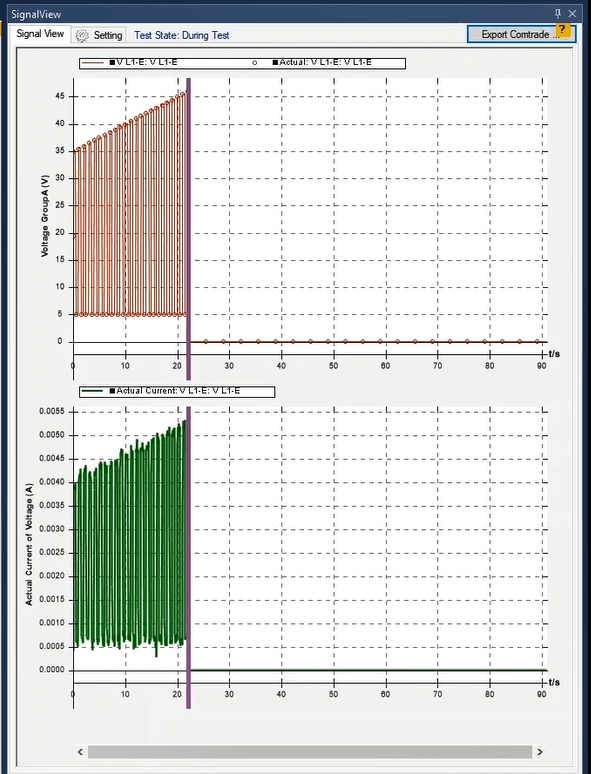Open the Setting tab
Screen dimensions: 591x774
(99, 36)
